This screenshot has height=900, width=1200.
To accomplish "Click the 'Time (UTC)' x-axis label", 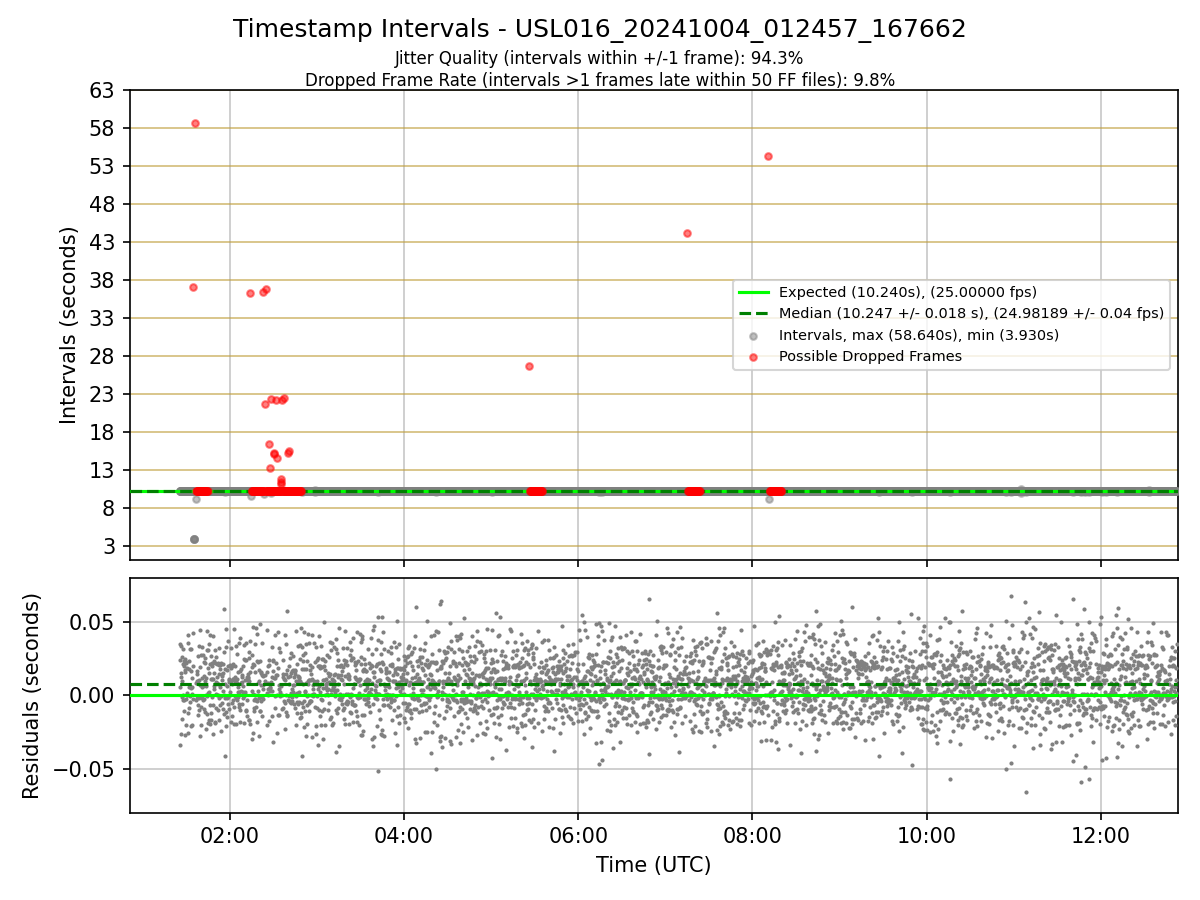I will 653,865.
